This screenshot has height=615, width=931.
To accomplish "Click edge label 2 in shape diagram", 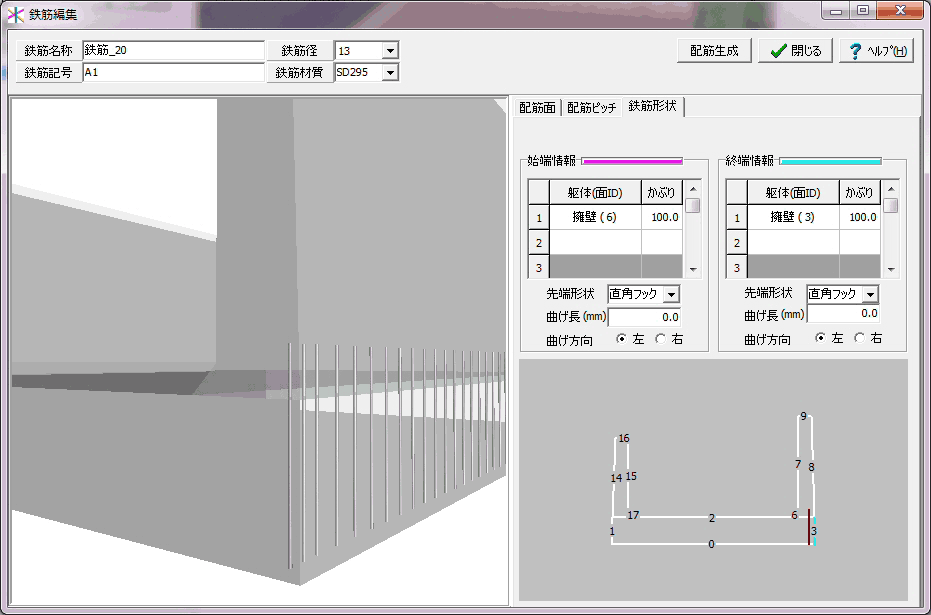I will [712, 518].
